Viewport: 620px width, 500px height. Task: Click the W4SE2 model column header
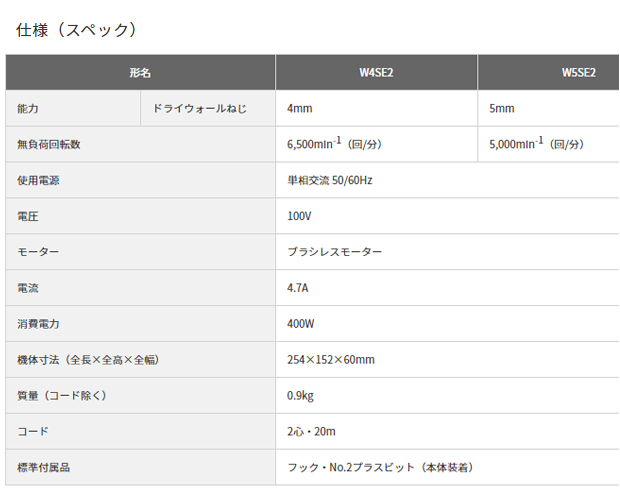pos(376,73)
